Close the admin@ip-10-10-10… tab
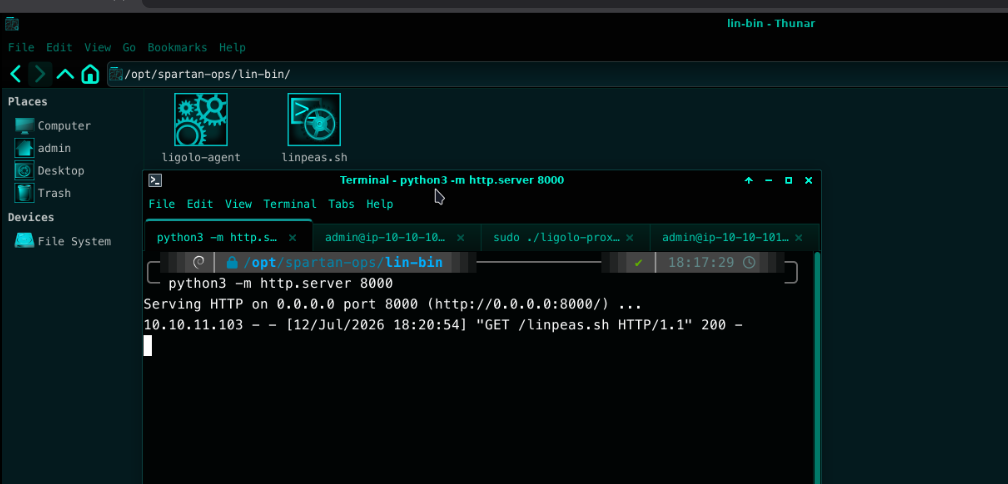The width and height of the screenshot is (1008, 484). (460, 238)
